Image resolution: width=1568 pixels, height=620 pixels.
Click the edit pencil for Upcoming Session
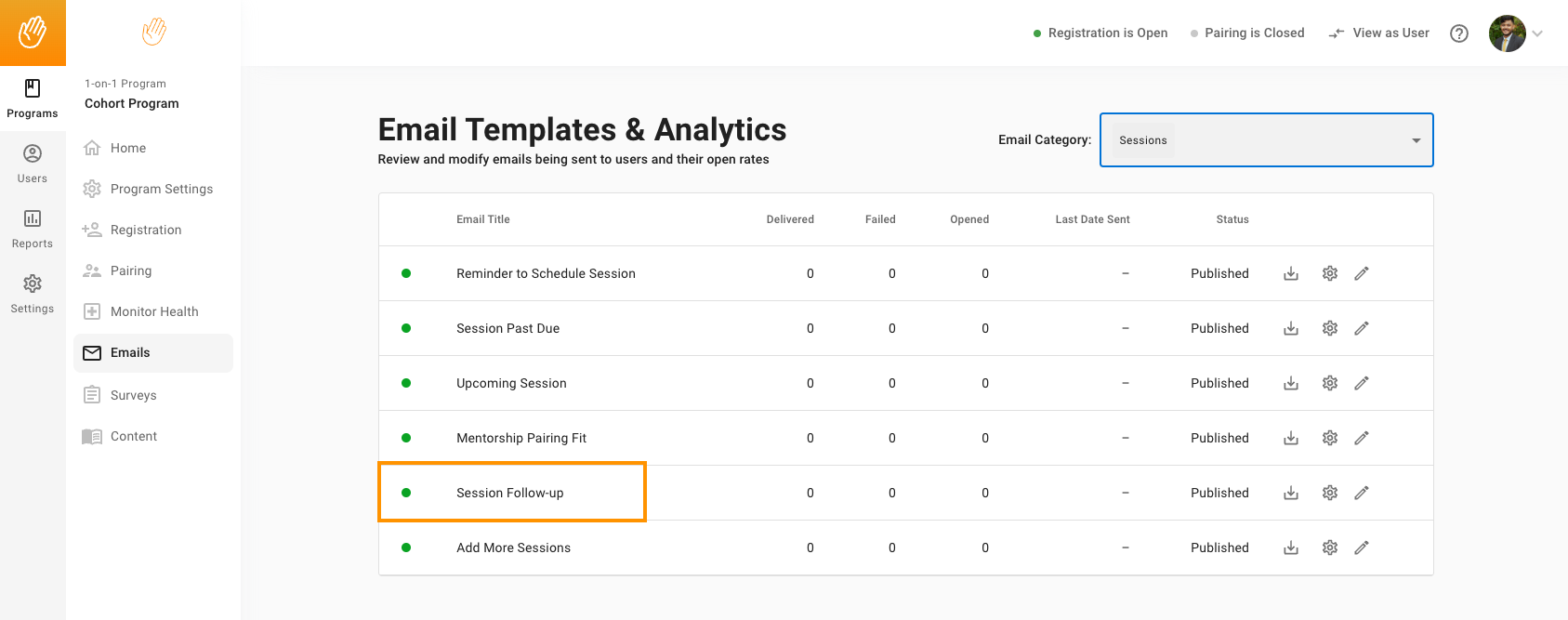click(1362, 383)
